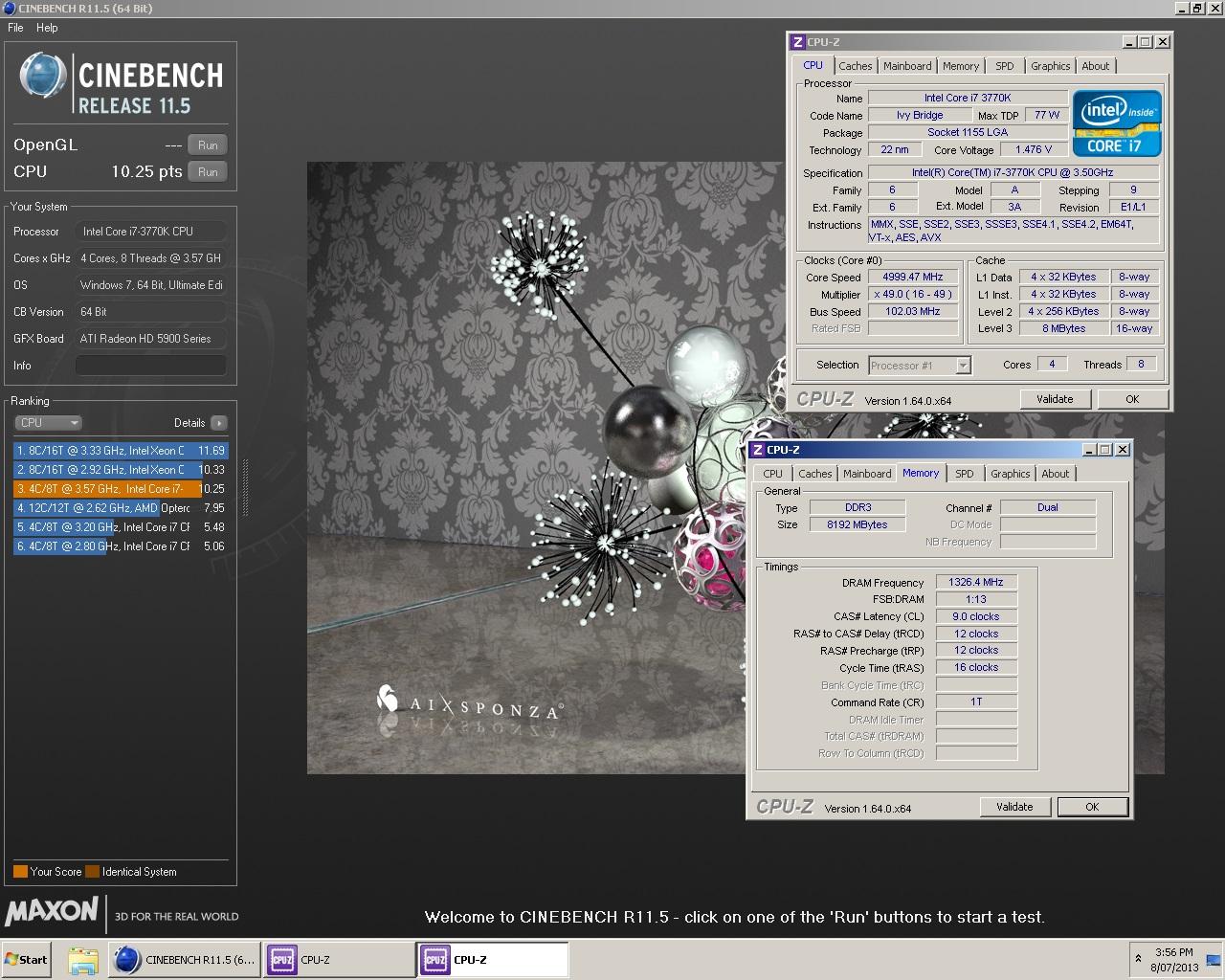
Task: Switch to the active CPU-Z taskbar item
Action: click(493, 960)
